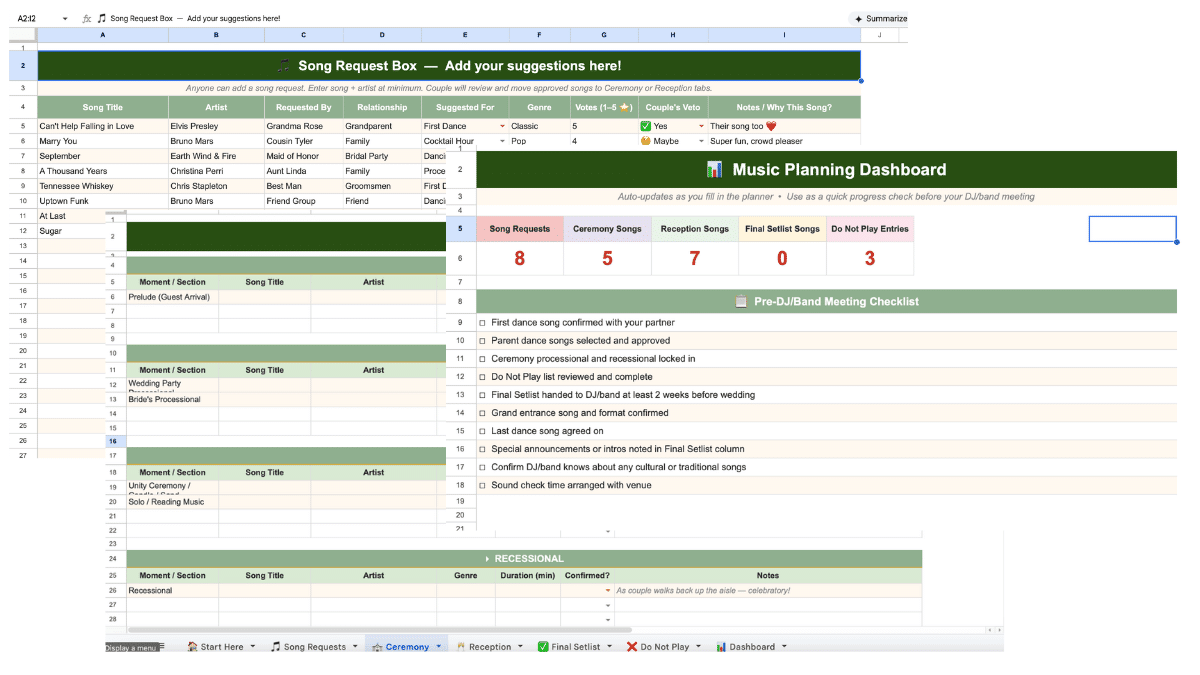Tick 'Do Not Play list reviewed and complete' box
Screen dimensions: 1200x675
(482, 377)
